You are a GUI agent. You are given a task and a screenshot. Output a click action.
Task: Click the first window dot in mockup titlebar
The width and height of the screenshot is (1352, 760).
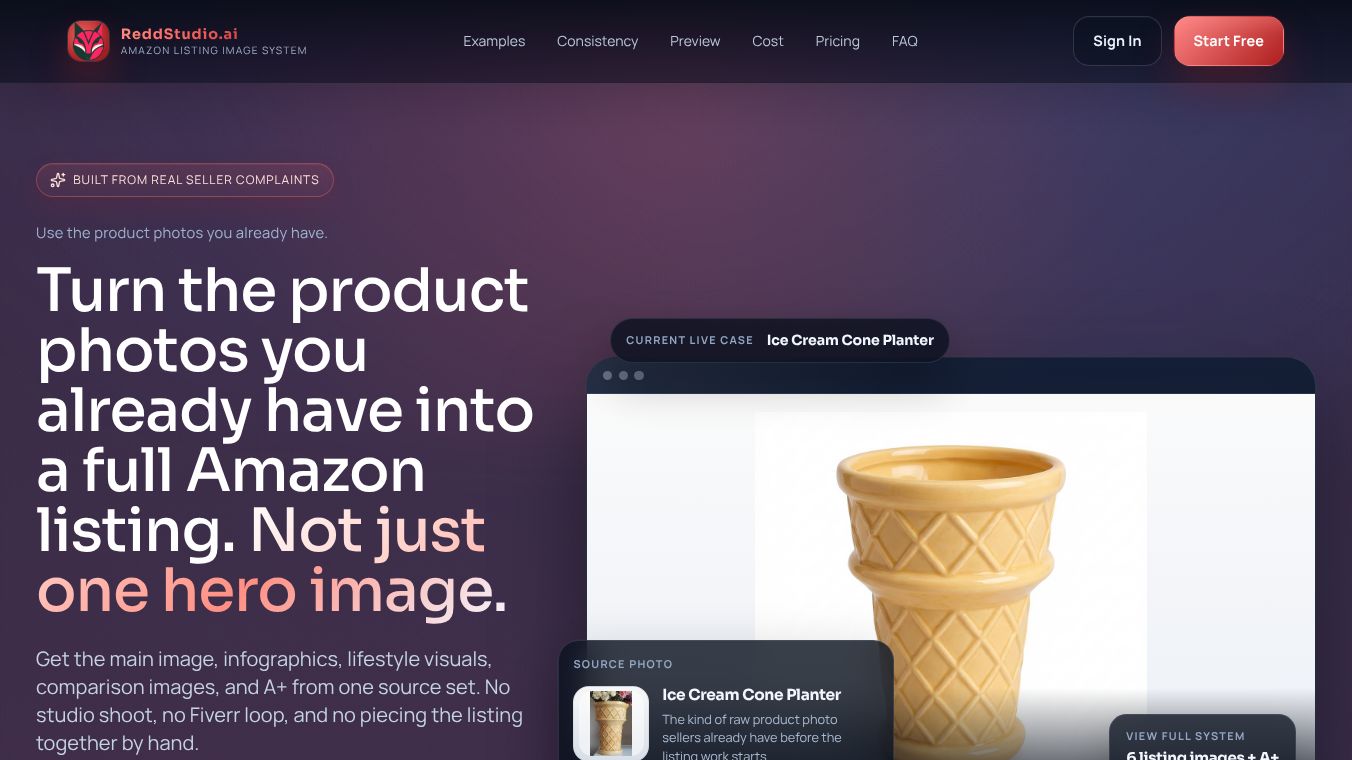(607, 376)
